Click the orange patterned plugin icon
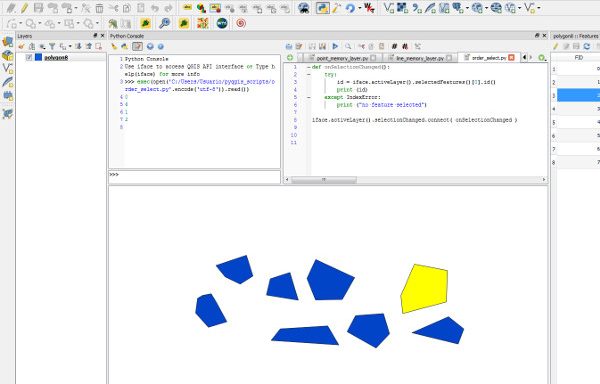 pyautogui.click(x=202, y=23)
